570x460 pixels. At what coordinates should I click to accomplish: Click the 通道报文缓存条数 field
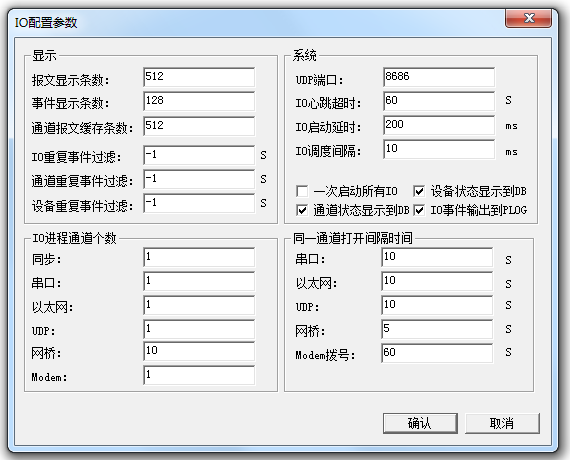(x=199, y=126)
